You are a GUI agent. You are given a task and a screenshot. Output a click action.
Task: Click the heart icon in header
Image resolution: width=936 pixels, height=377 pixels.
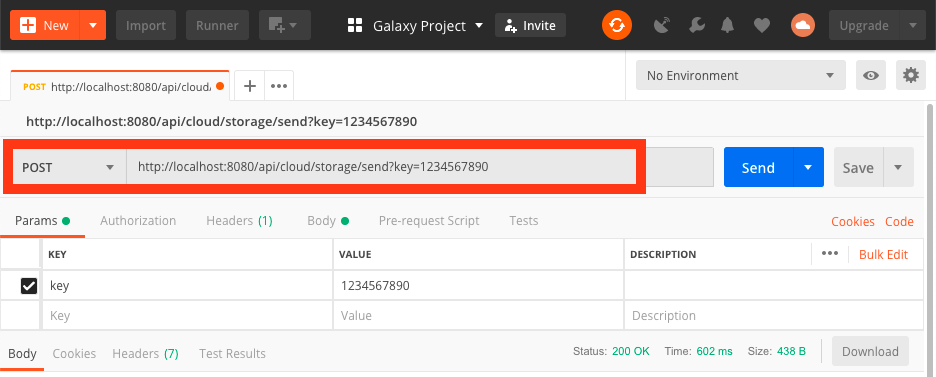tap(761, 26)
